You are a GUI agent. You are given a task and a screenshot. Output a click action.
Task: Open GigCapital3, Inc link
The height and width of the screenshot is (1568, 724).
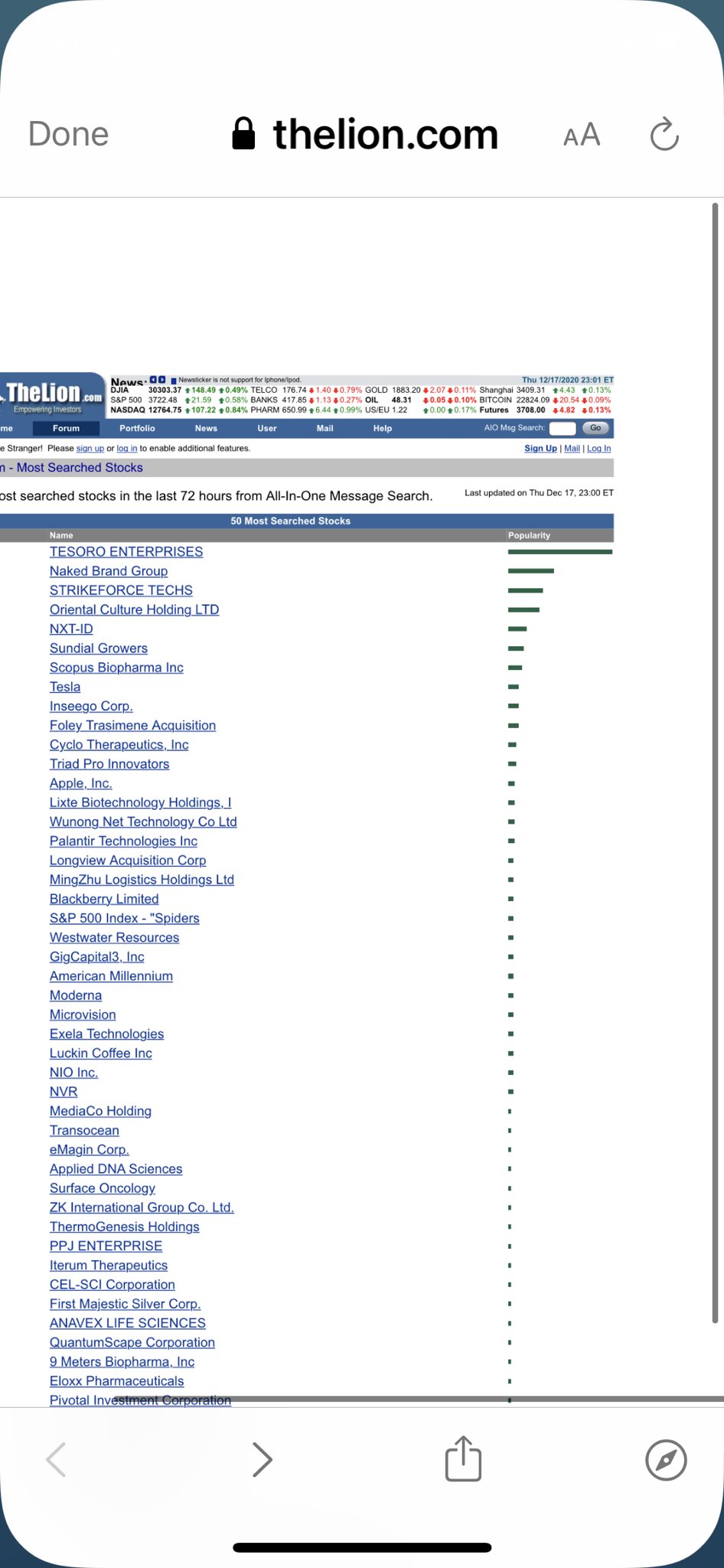point(96,956)
